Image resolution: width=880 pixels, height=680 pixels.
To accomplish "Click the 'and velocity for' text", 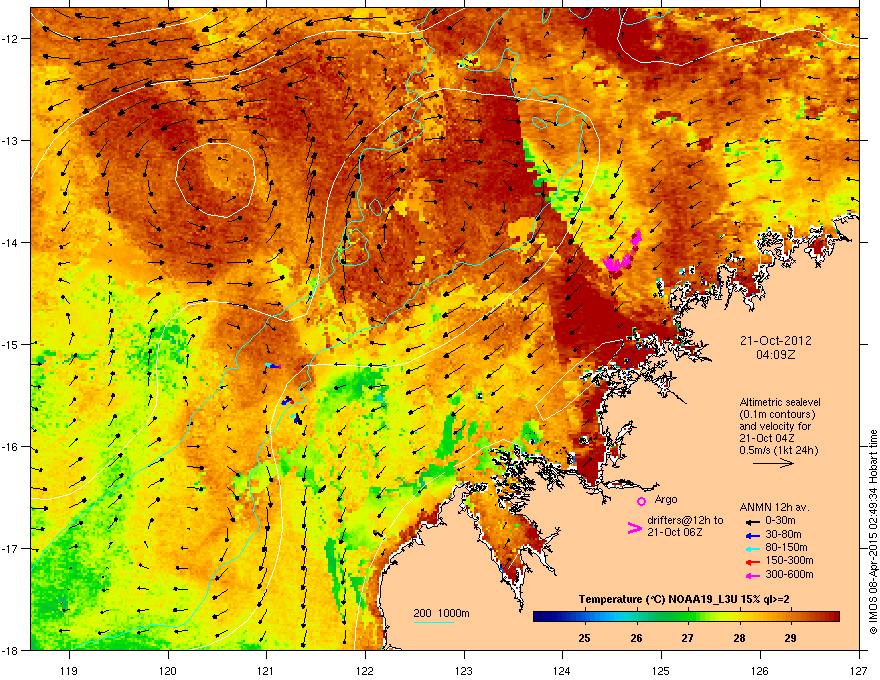I will click(774, 426).
